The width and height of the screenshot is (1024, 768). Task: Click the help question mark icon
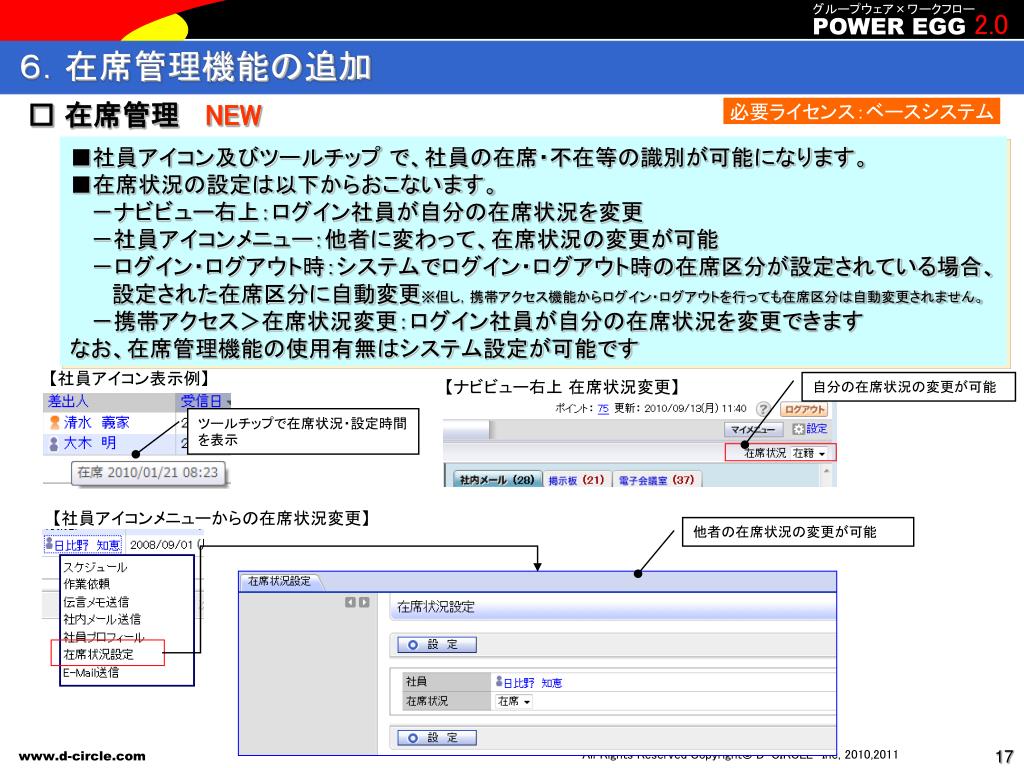[x=762, y=409]
